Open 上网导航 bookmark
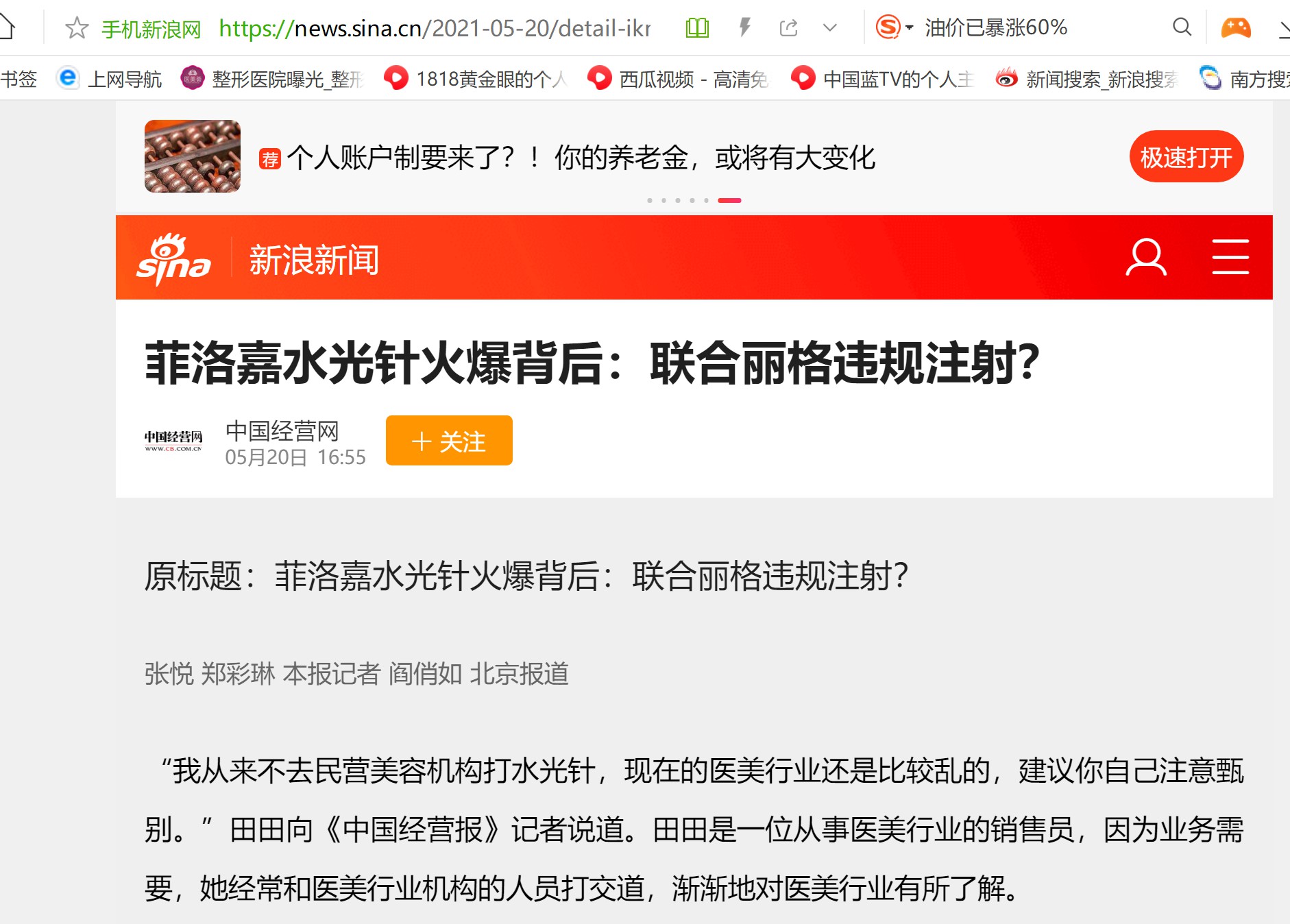The height and width of the screenshot is (924, 1290). [x=110, y=79]
